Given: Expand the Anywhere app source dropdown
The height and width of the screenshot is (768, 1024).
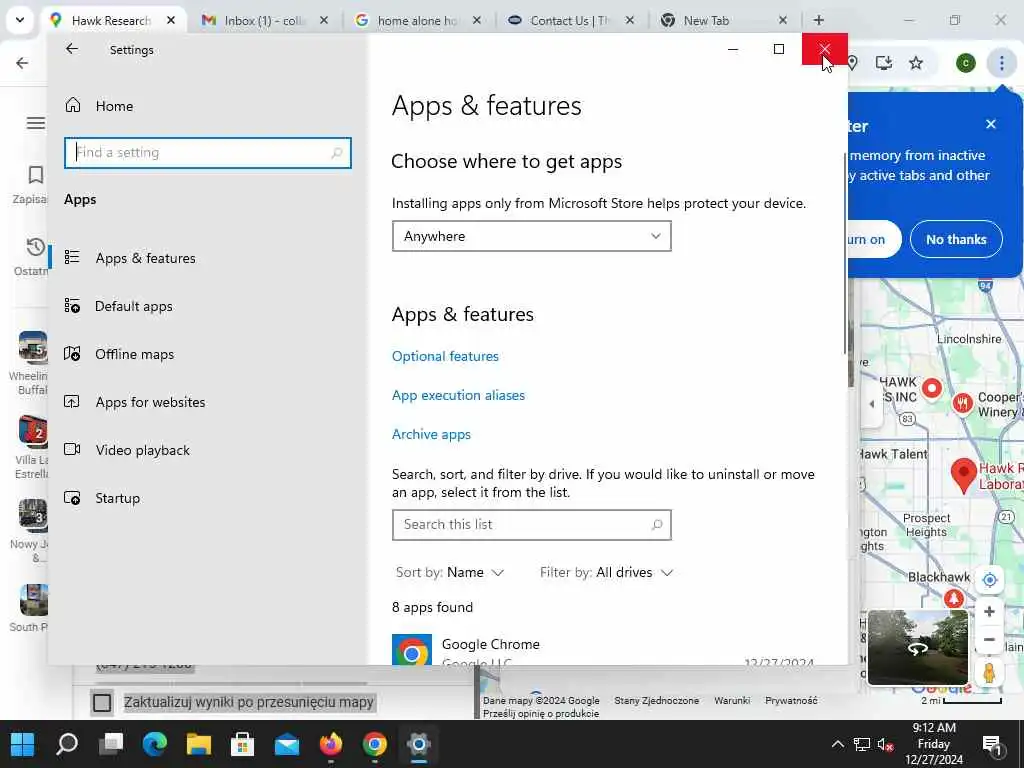Looking at the screenshot, I should (531, 236).
